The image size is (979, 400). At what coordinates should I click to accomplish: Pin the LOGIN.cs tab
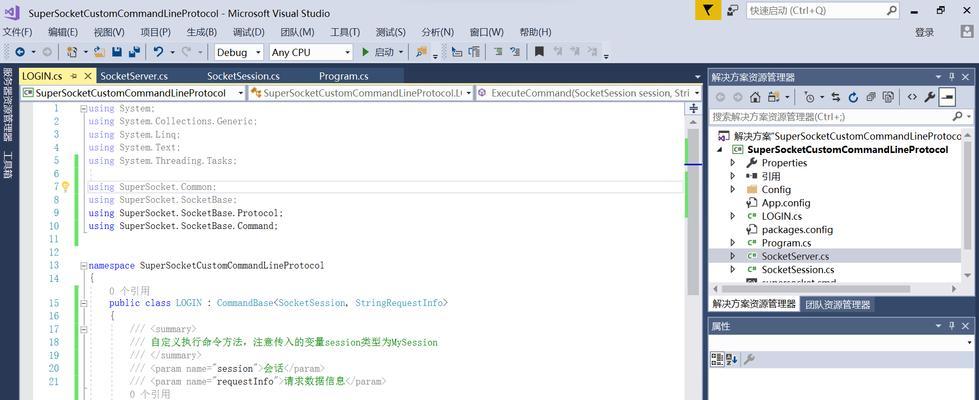pos(74,76)
